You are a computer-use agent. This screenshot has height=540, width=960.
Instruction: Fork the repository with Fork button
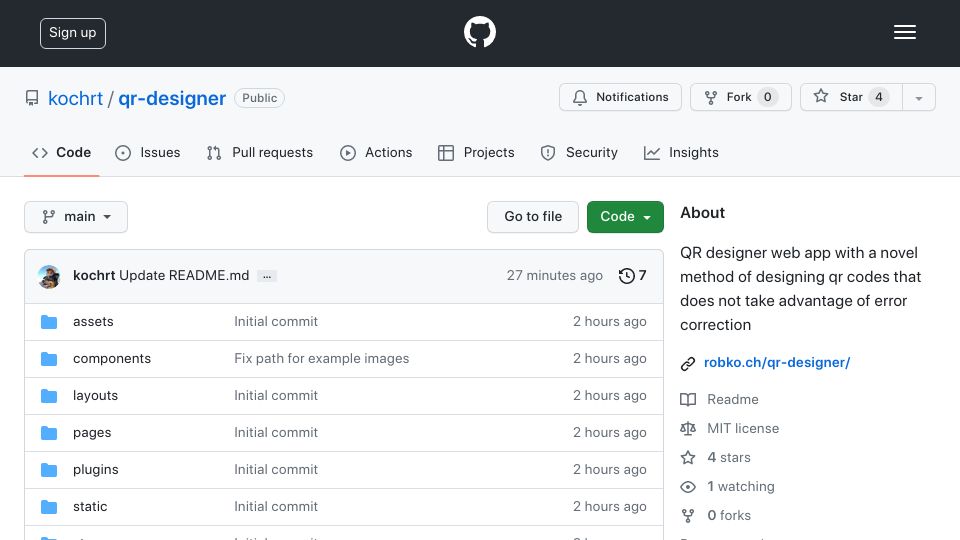[x=741, y=97]
